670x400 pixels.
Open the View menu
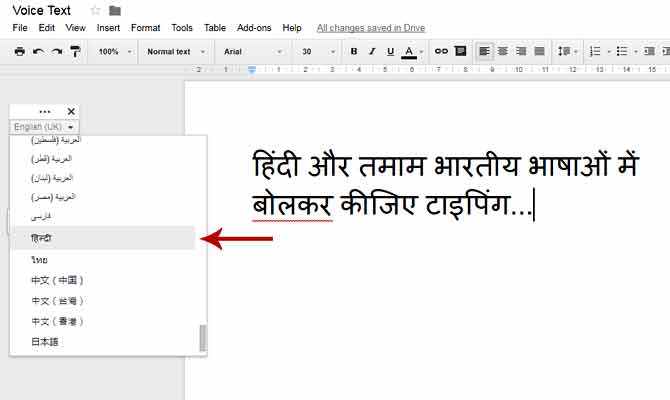(75, 28)
